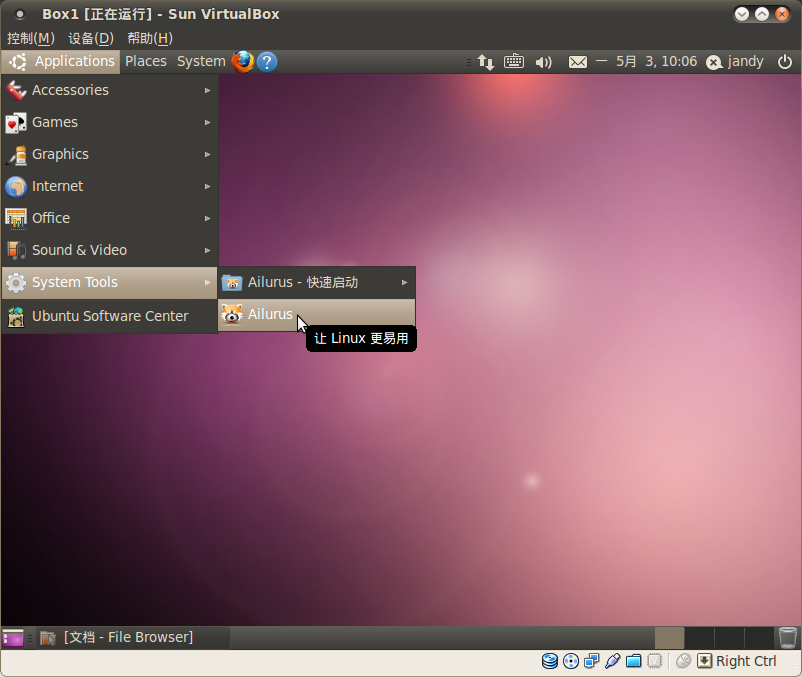This screenshot has width=802, height=677.
Task: Click the Office chart icon
Action: click(x=16, y=219)
